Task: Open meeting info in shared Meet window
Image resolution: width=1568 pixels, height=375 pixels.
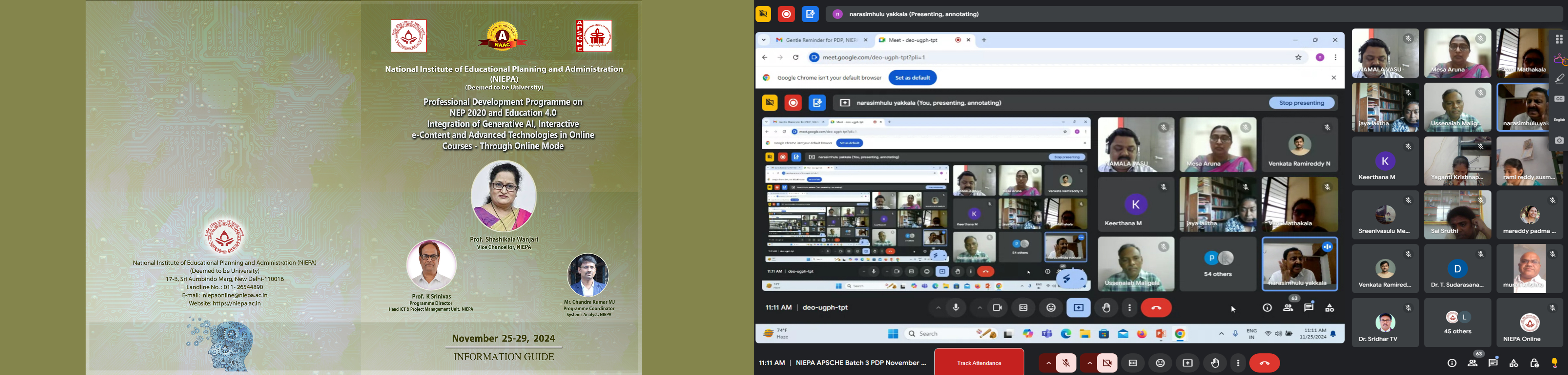Action: pos(1267,308)
